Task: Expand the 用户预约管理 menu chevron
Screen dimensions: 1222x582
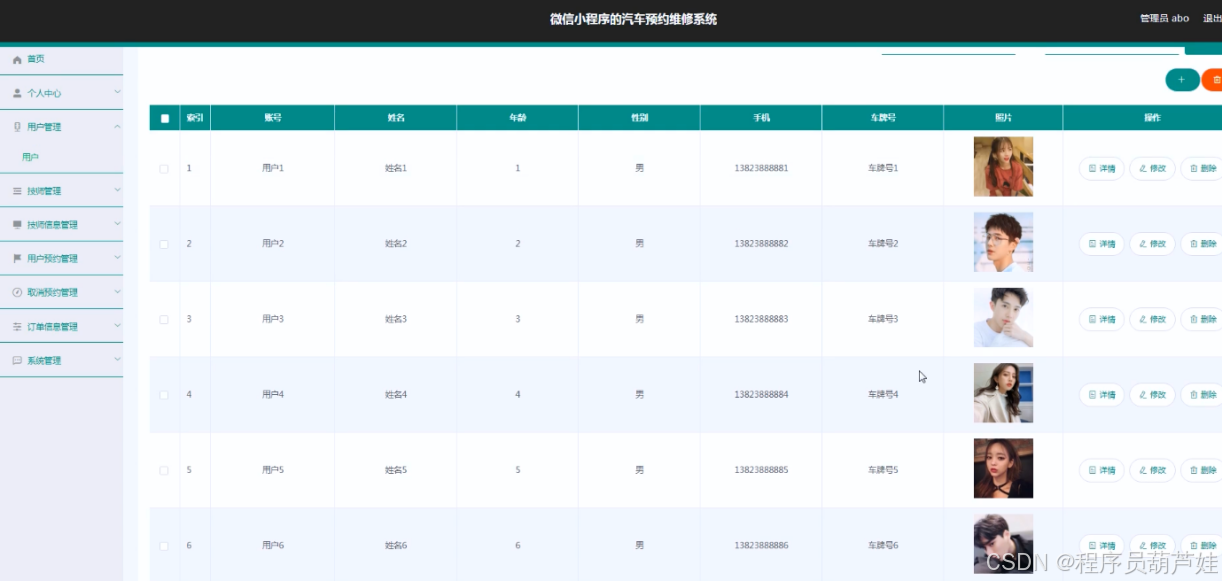Action: pyautogui.click(x=117, y=258)
